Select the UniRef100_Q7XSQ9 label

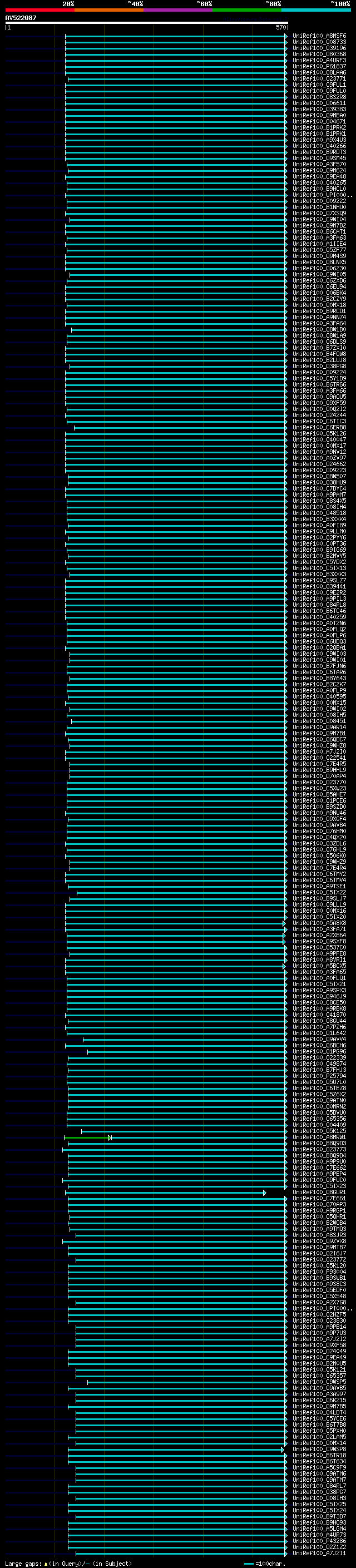point(319,213)
